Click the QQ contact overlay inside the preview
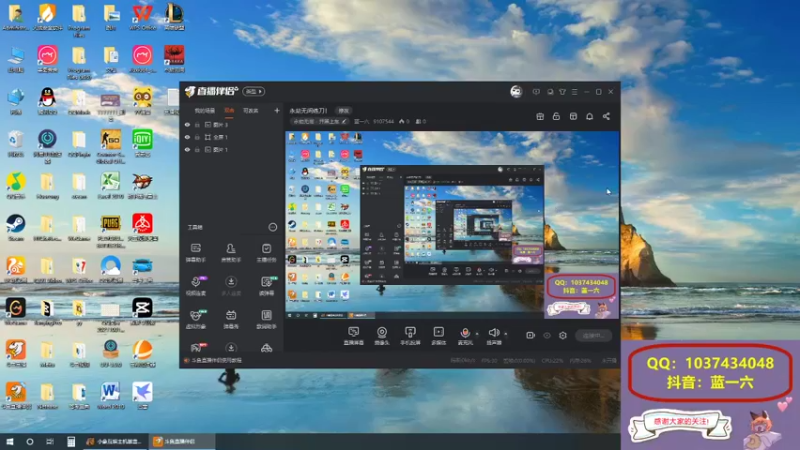The image size is (800, 450). [x=581, y=286]
